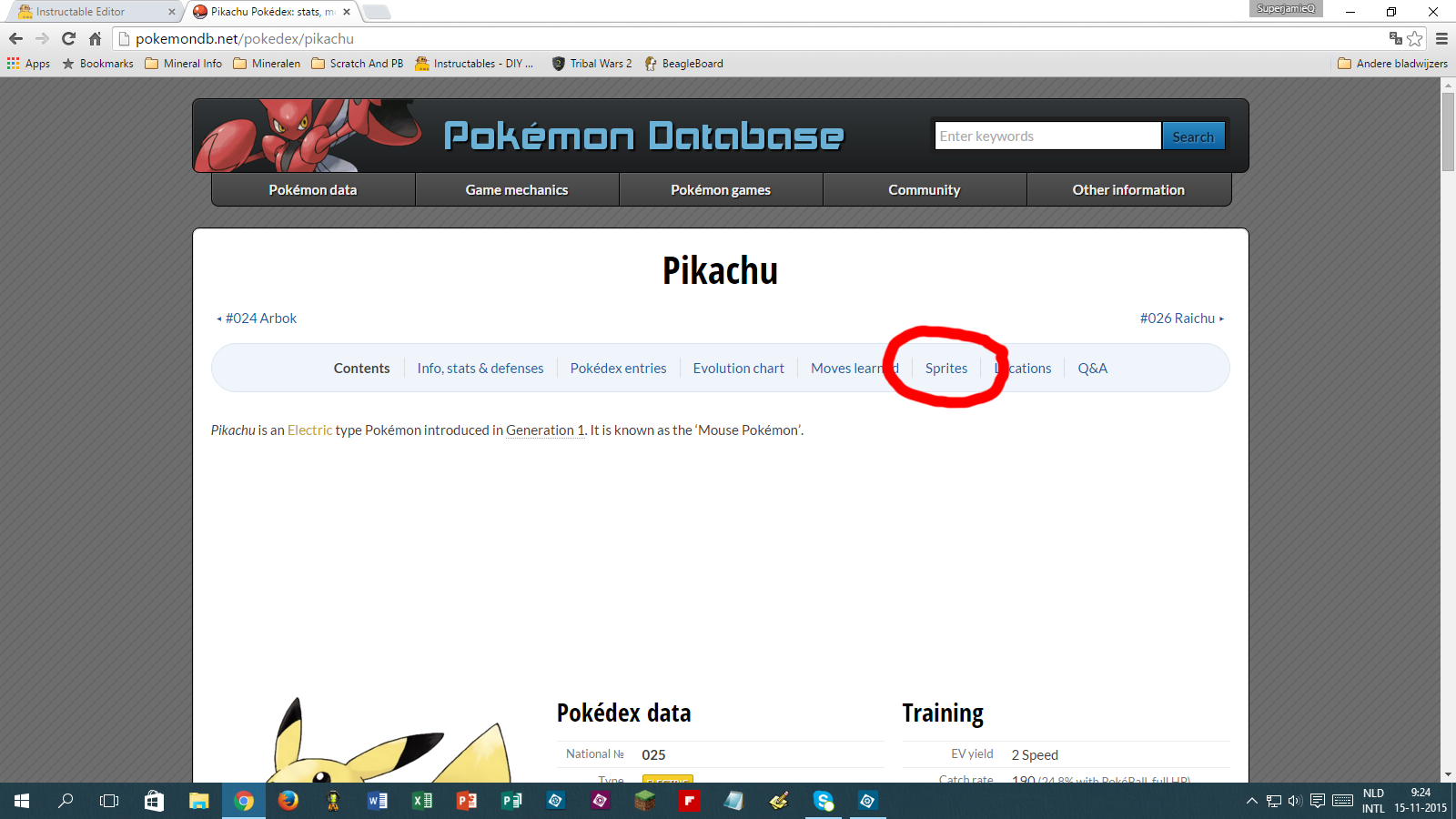Toggle the bookmark star in the address bar

(1414, 39)
